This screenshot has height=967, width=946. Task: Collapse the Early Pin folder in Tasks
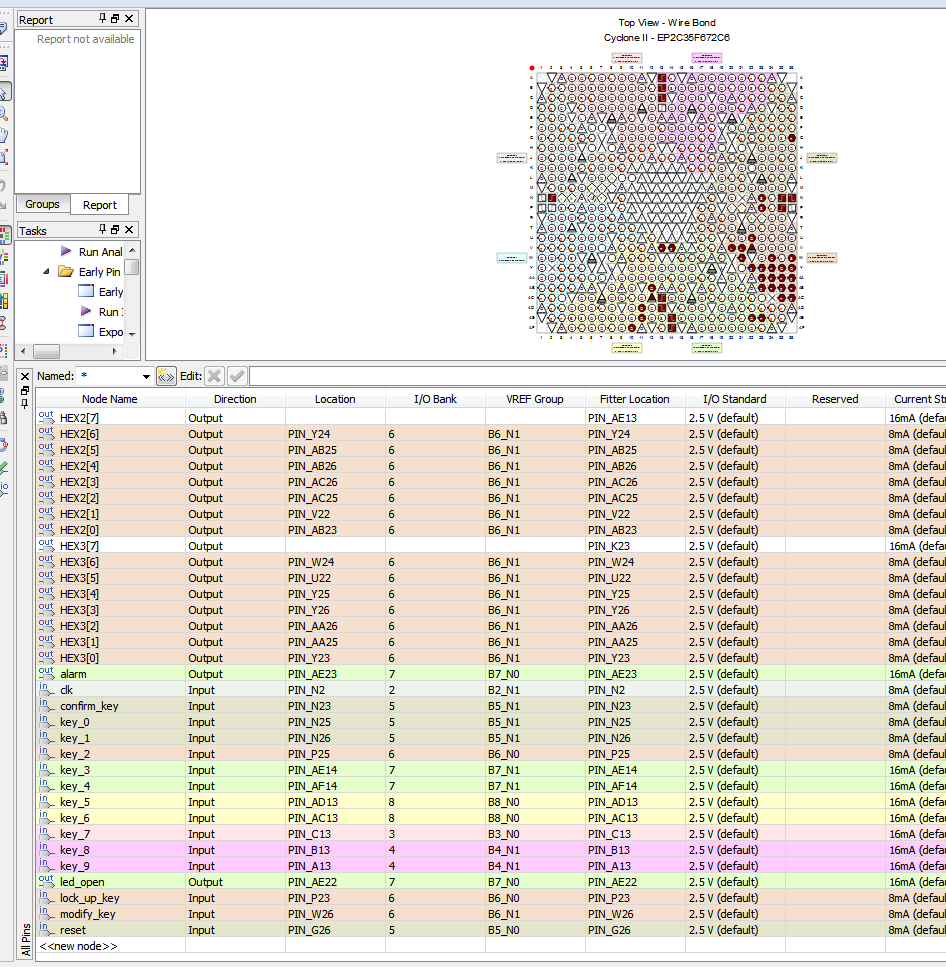coord(47,272)
